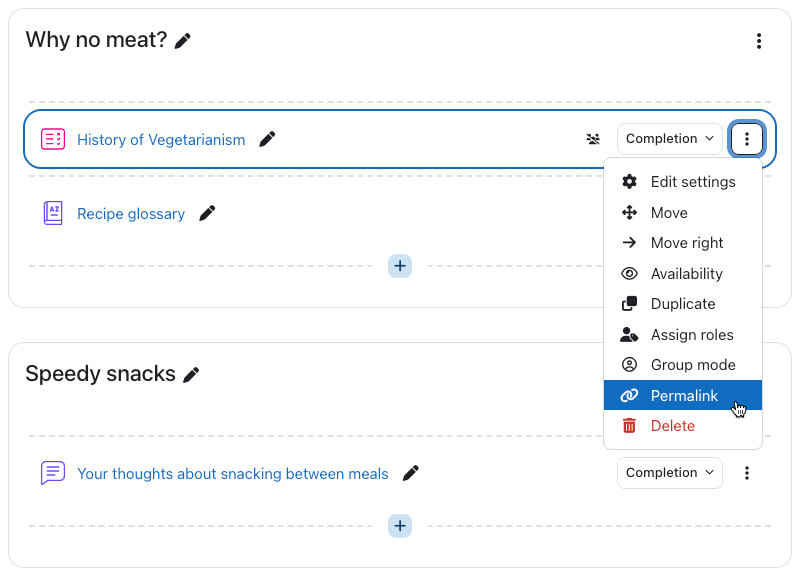This screenshot has height=579, width=798.
Task: Click the snacking forum activity icon
Action: point(53,473)
